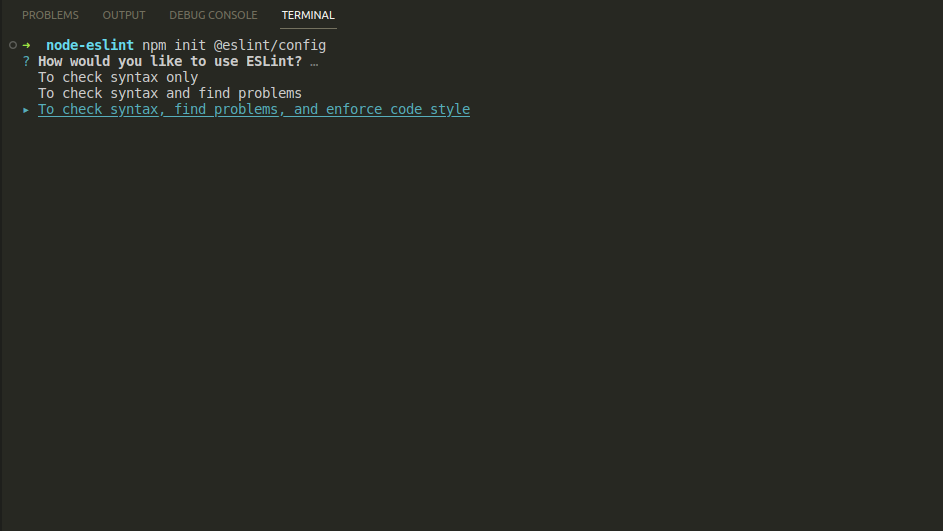Click the green prompt arrow symbol
Image resolution: width=943 pixels, height=531 pixels.
(x=26, y=46)
